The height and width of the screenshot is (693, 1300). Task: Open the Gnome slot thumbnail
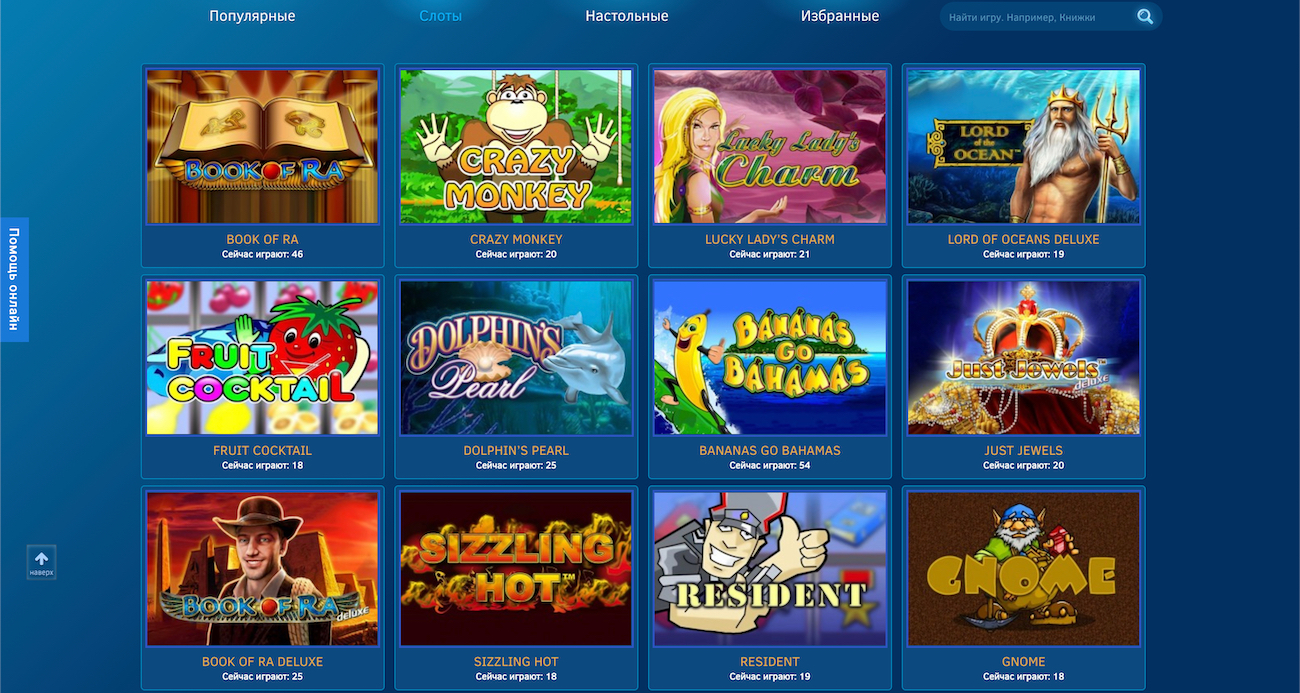1024,568
